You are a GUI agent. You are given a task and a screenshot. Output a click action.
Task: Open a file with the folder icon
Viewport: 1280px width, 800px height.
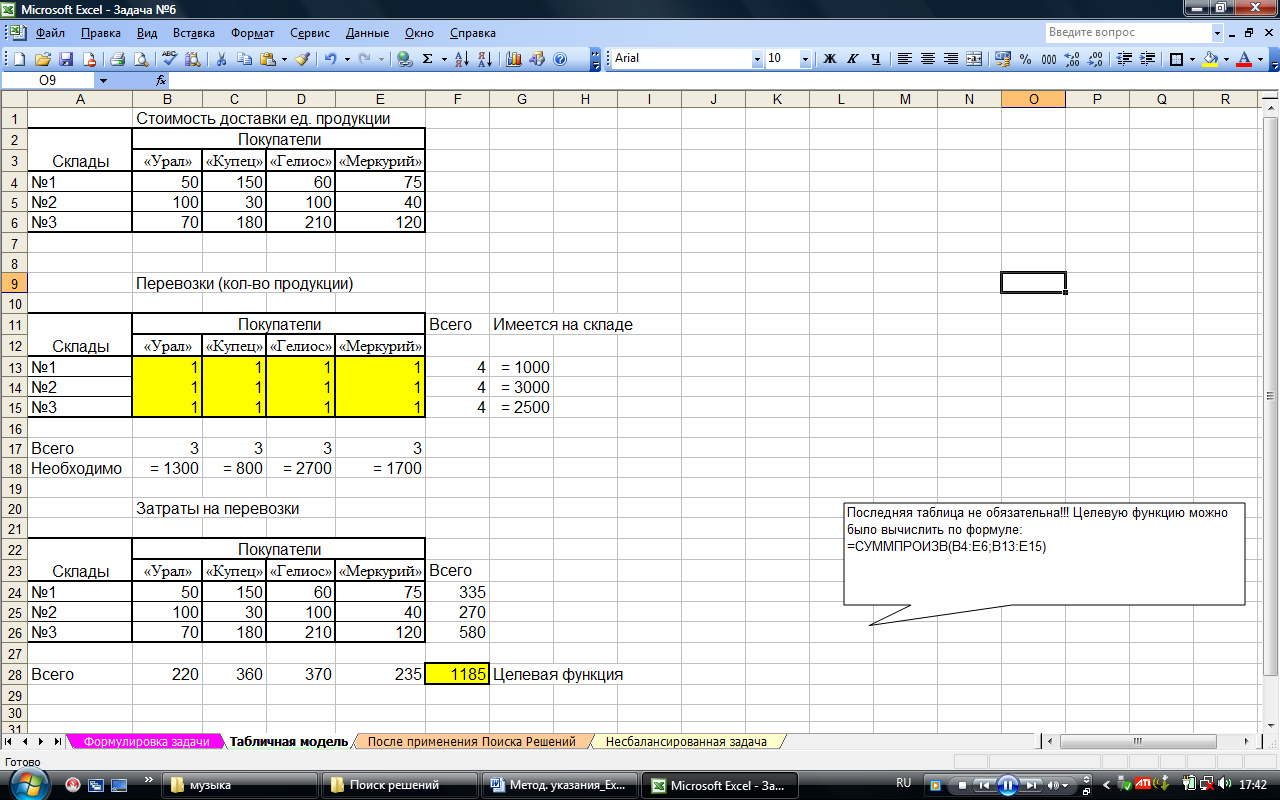click(43, 59)
